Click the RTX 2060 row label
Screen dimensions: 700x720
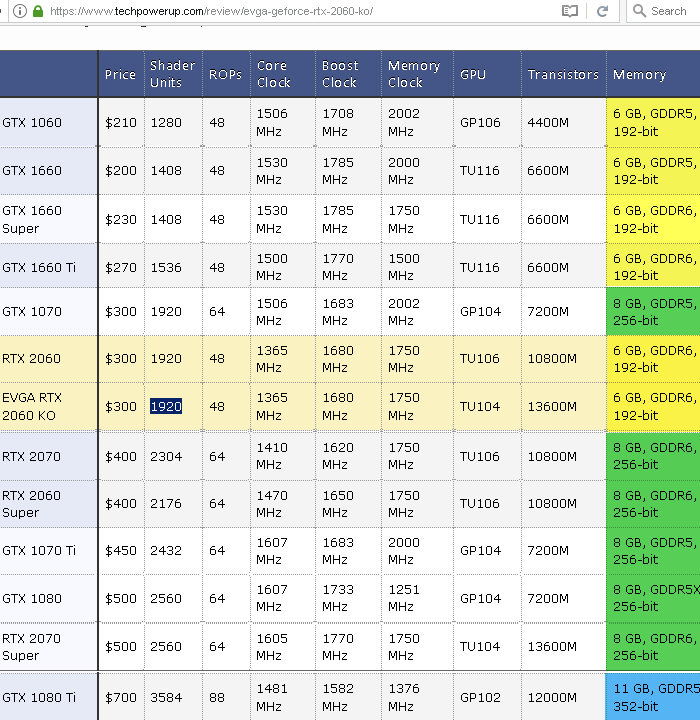31,359
